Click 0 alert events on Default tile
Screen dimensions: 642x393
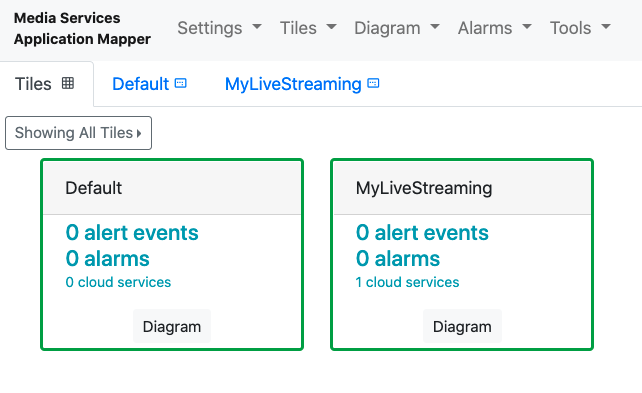point(132,233)
